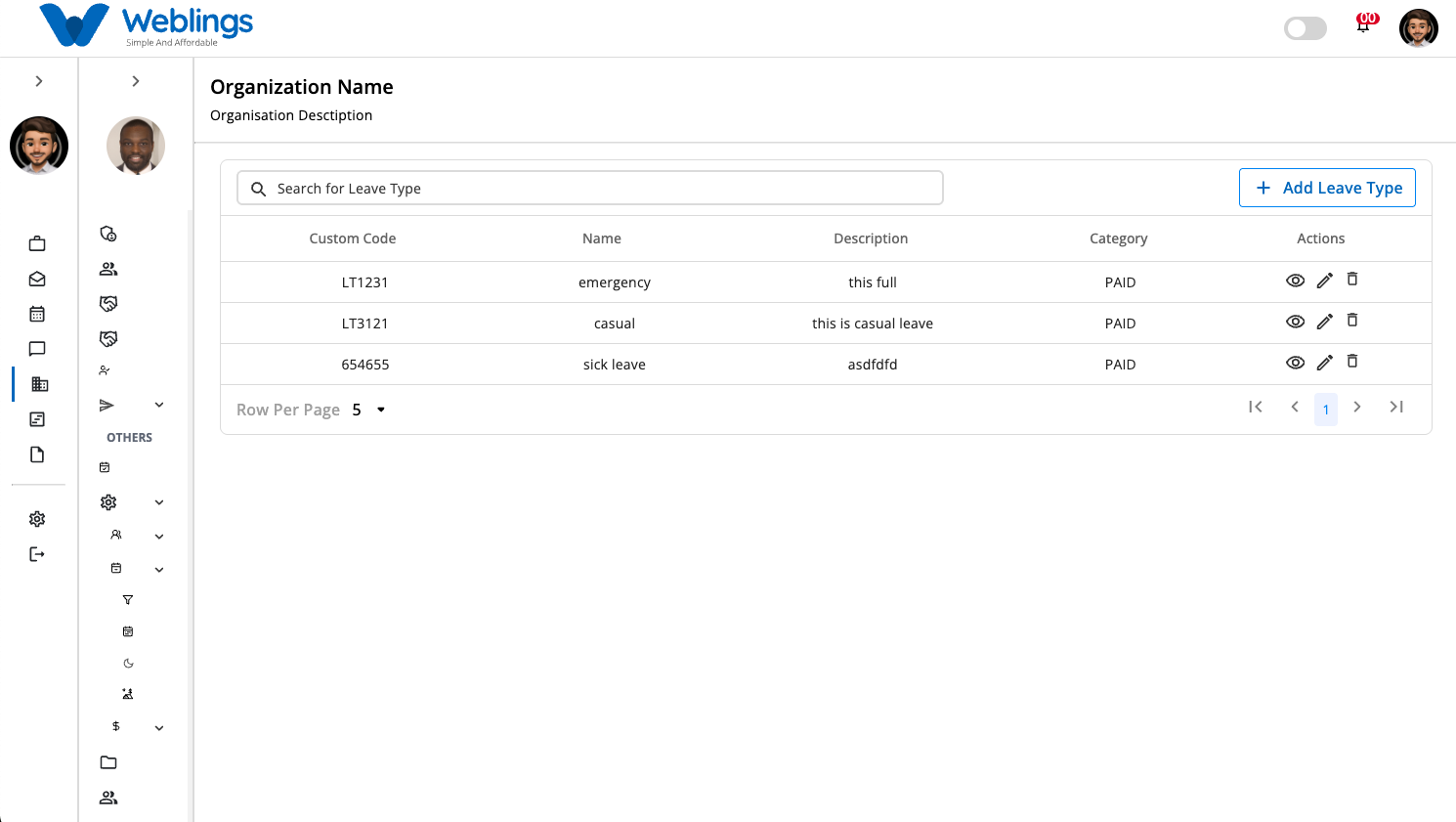This screenshot has width=1456, height=822.
Task: Expand the dollar sign menu chevron
Action: coord(159,728)
